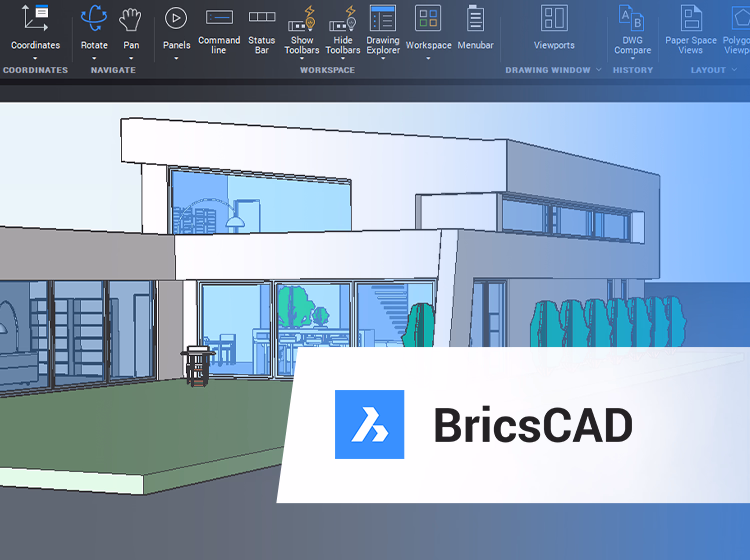Open the Panels icon
The image size is (750, 560).
[x=176, y=18]
